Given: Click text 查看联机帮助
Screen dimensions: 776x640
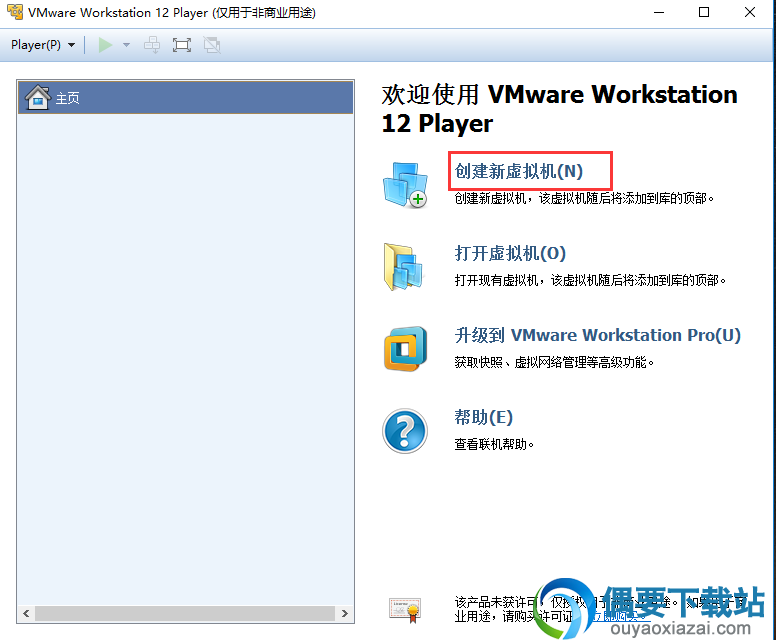Looking at the screenshot, I should point(494,444).
